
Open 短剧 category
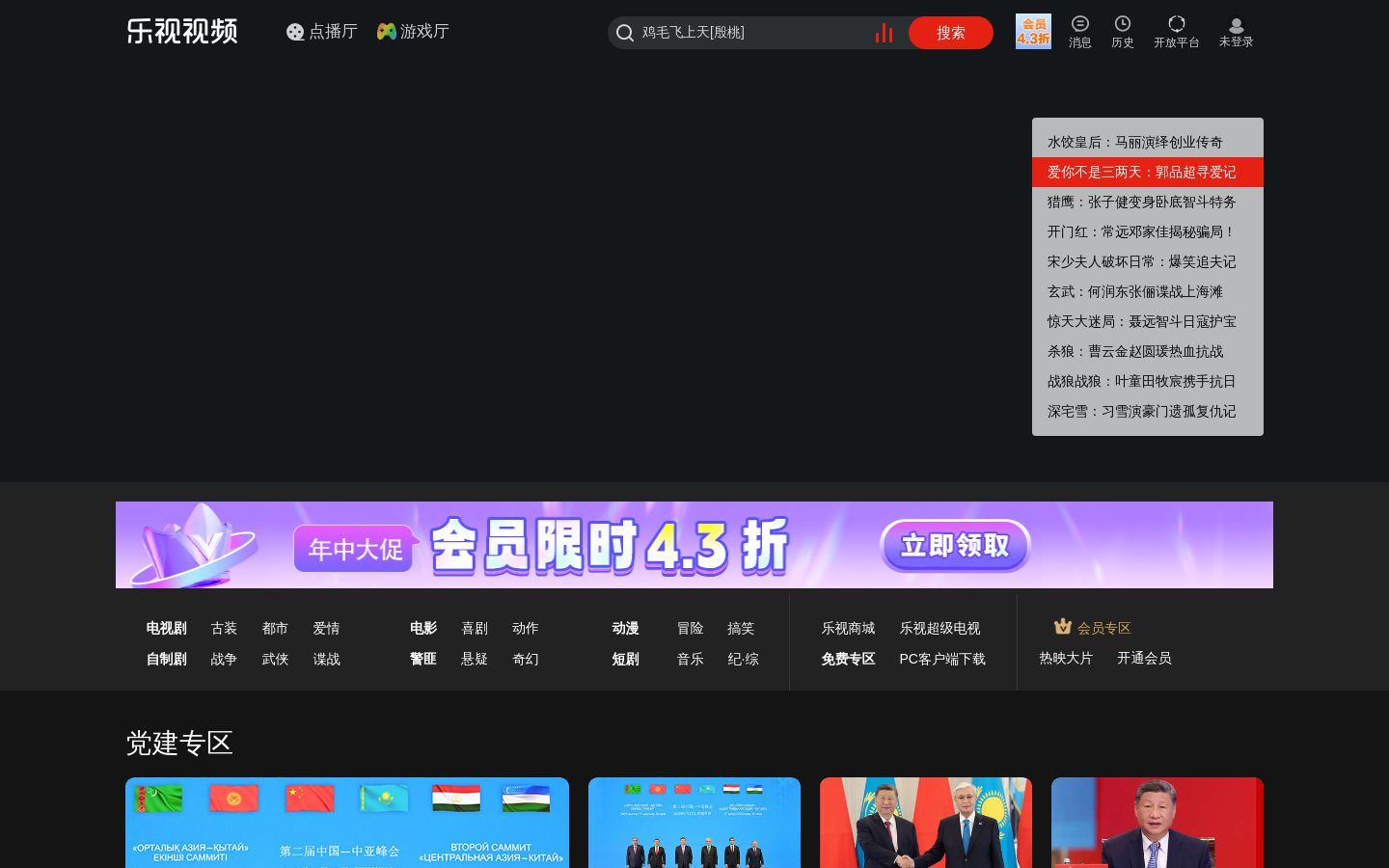click(625, 659)
